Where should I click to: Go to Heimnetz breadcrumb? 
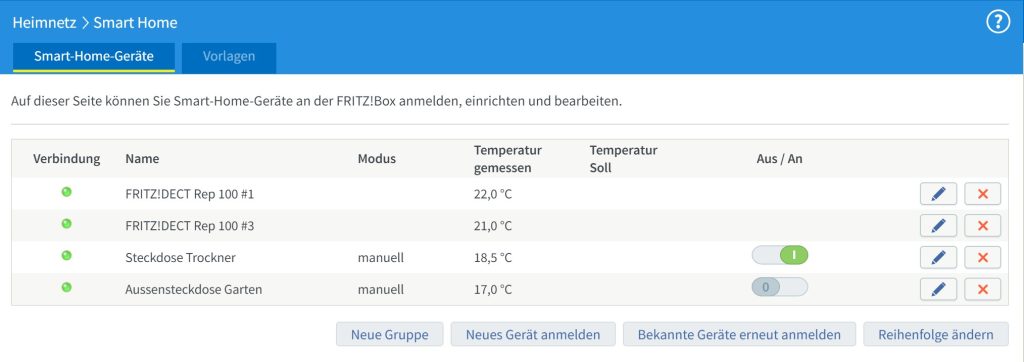tap(45, 23)
